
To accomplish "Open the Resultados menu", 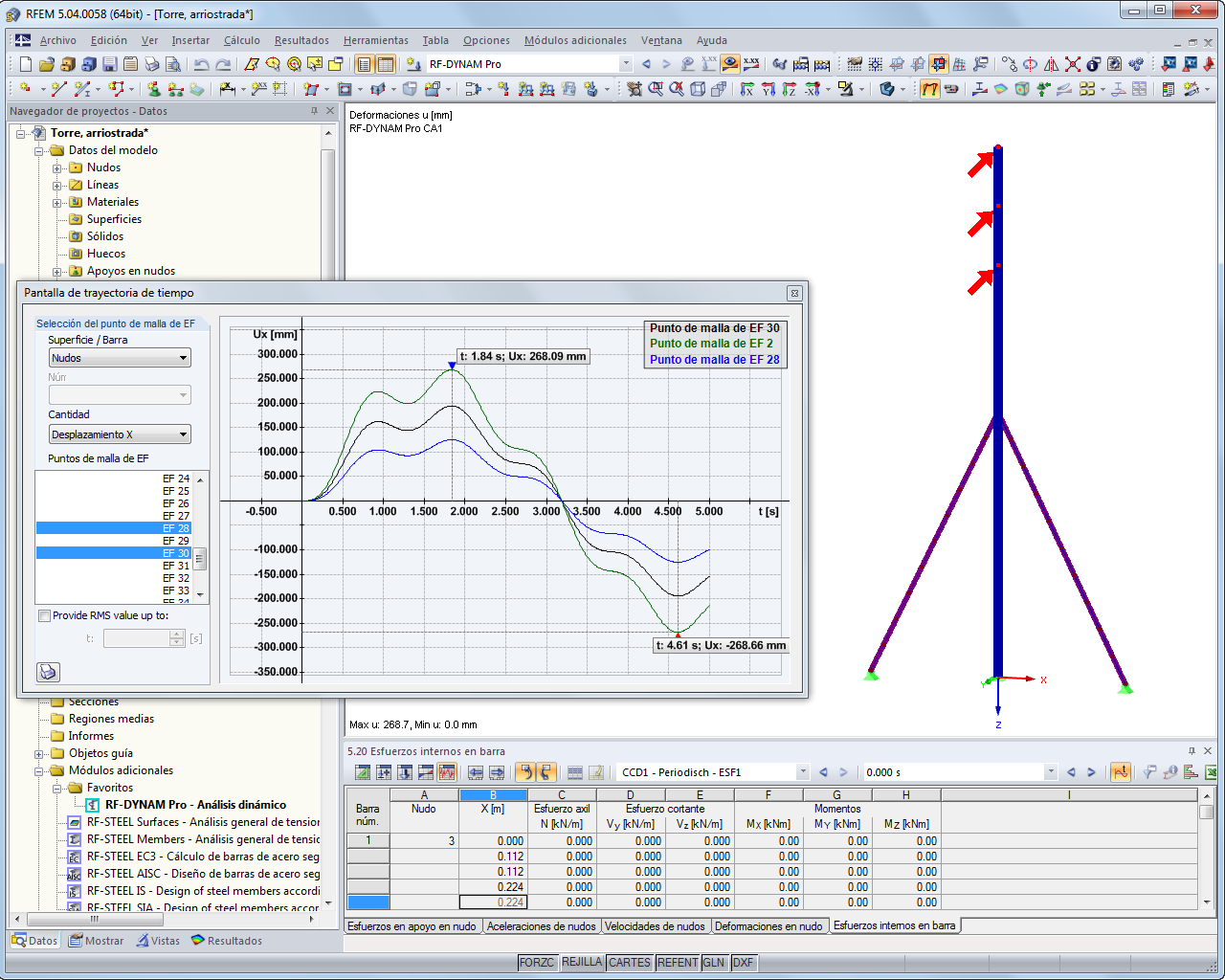I will click(x=301, y=40).
